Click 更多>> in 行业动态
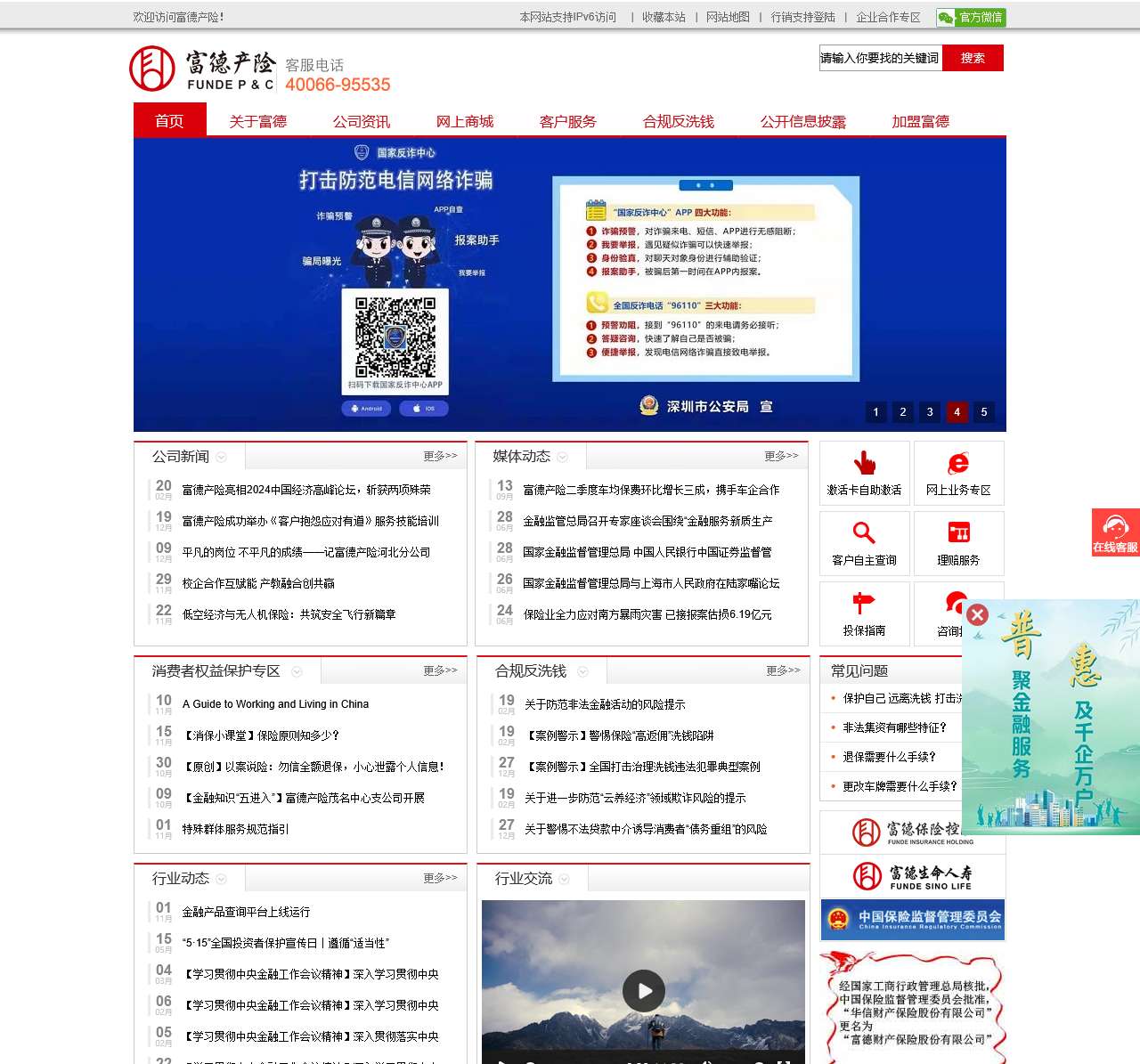 440,878
